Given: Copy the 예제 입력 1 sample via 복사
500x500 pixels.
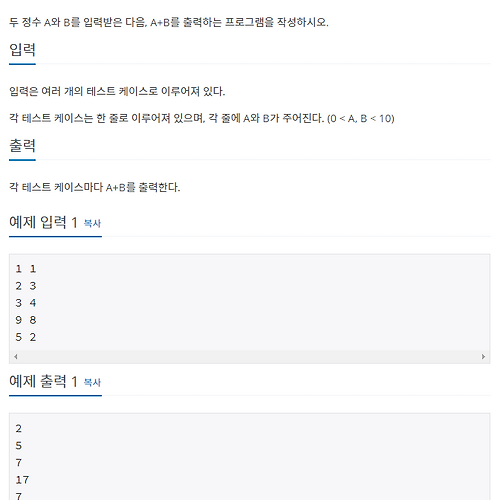Looking at the screenshot, I should pos(92,223).
